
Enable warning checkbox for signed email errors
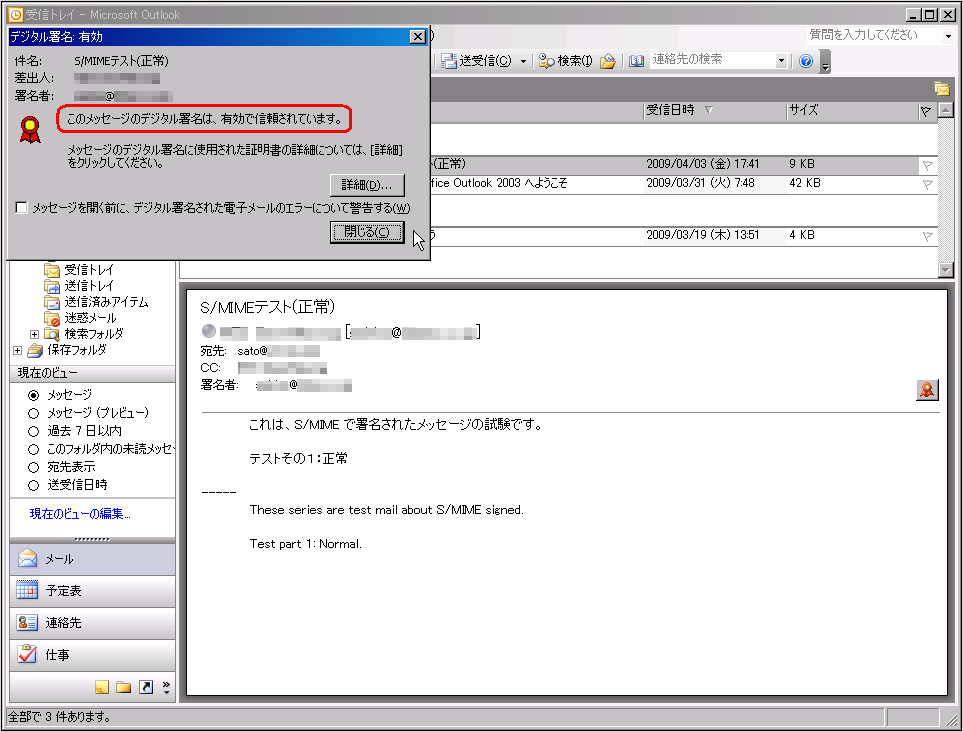coord(21,208)
